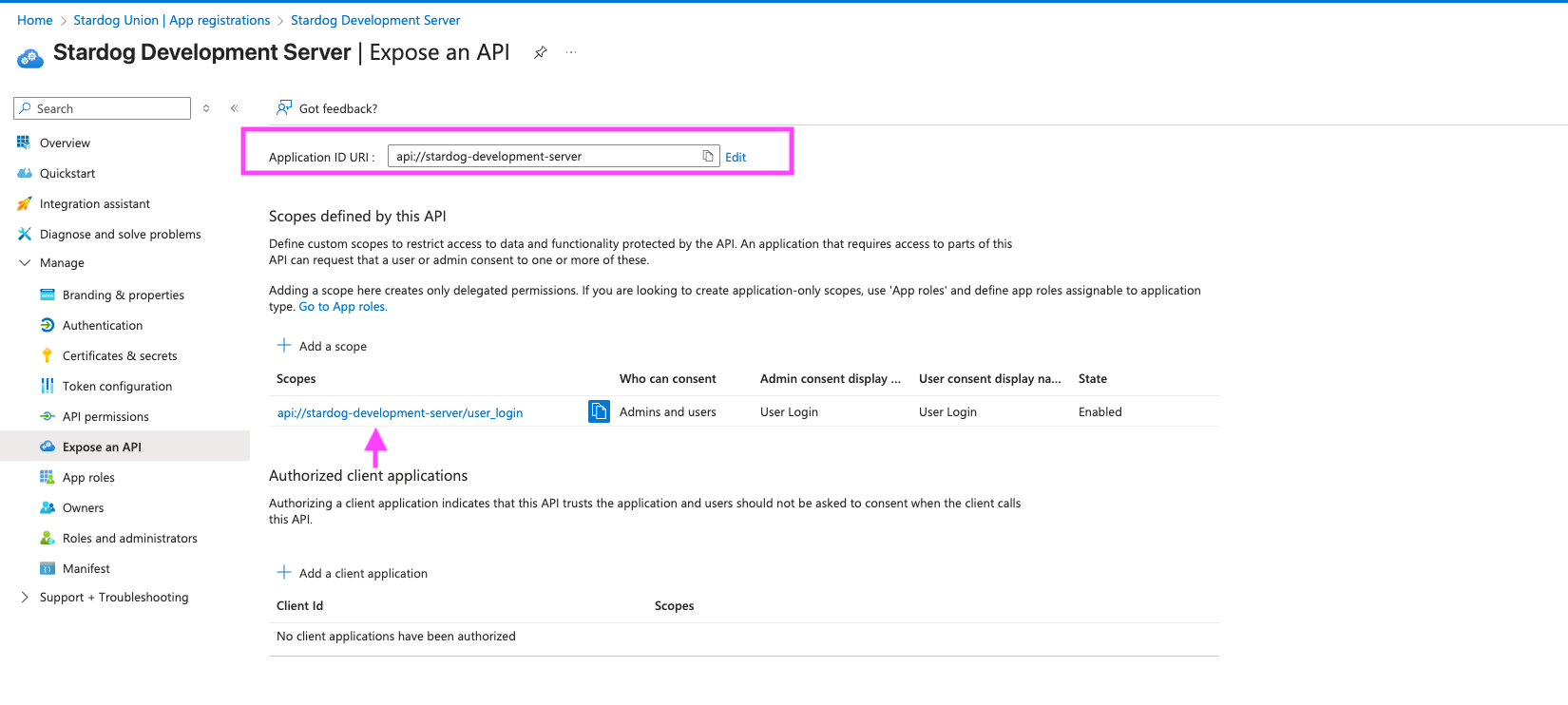
Task: Click the Client Id column header
Action: (x=300, y=605)
